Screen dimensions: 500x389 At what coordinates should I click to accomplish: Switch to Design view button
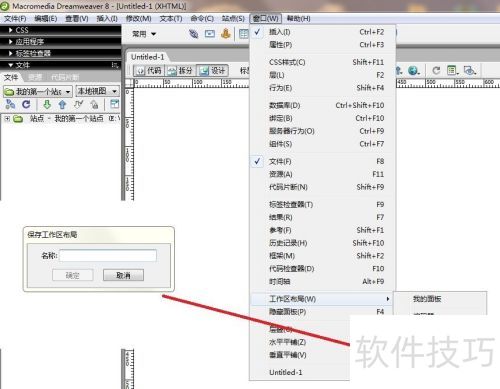(212, 70)
